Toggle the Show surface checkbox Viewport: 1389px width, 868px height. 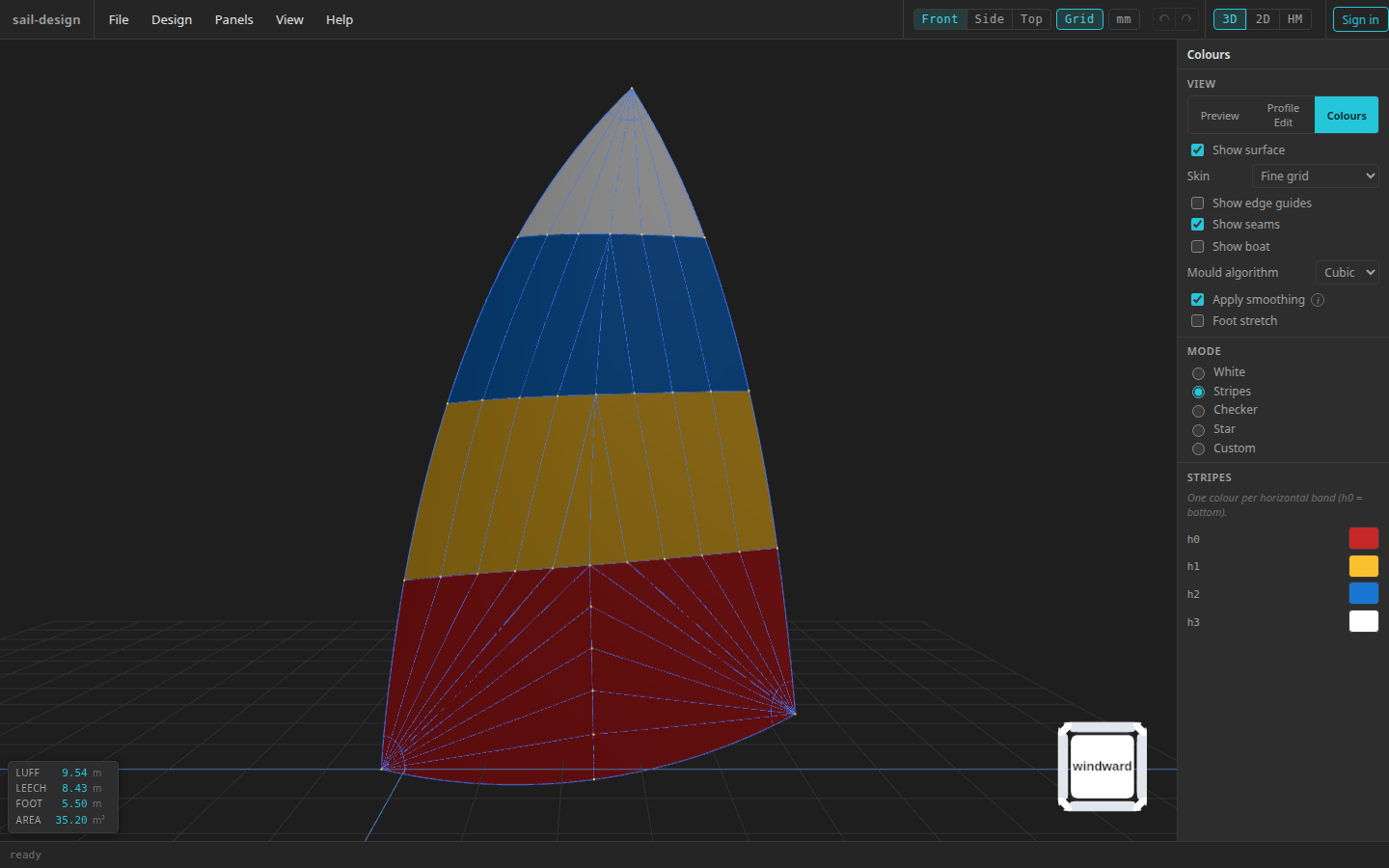pos(1197,150)
